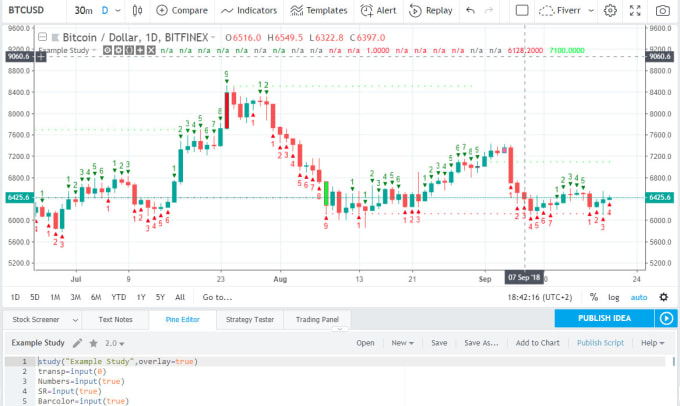The width and height of the screenshot is (680, 406).
Task: Click Save As... in the editor
Action: point(481,343)
